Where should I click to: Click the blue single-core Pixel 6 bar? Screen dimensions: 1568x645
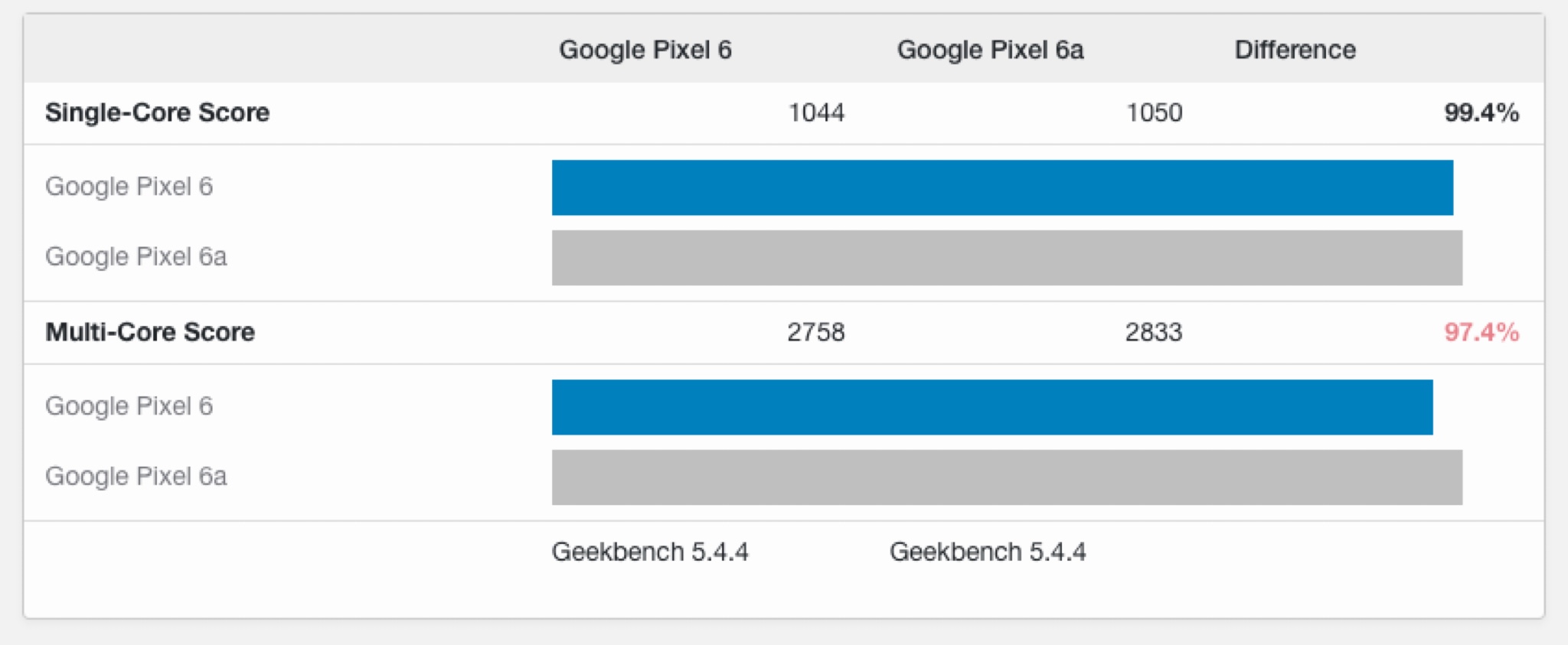click(1002, 187)
